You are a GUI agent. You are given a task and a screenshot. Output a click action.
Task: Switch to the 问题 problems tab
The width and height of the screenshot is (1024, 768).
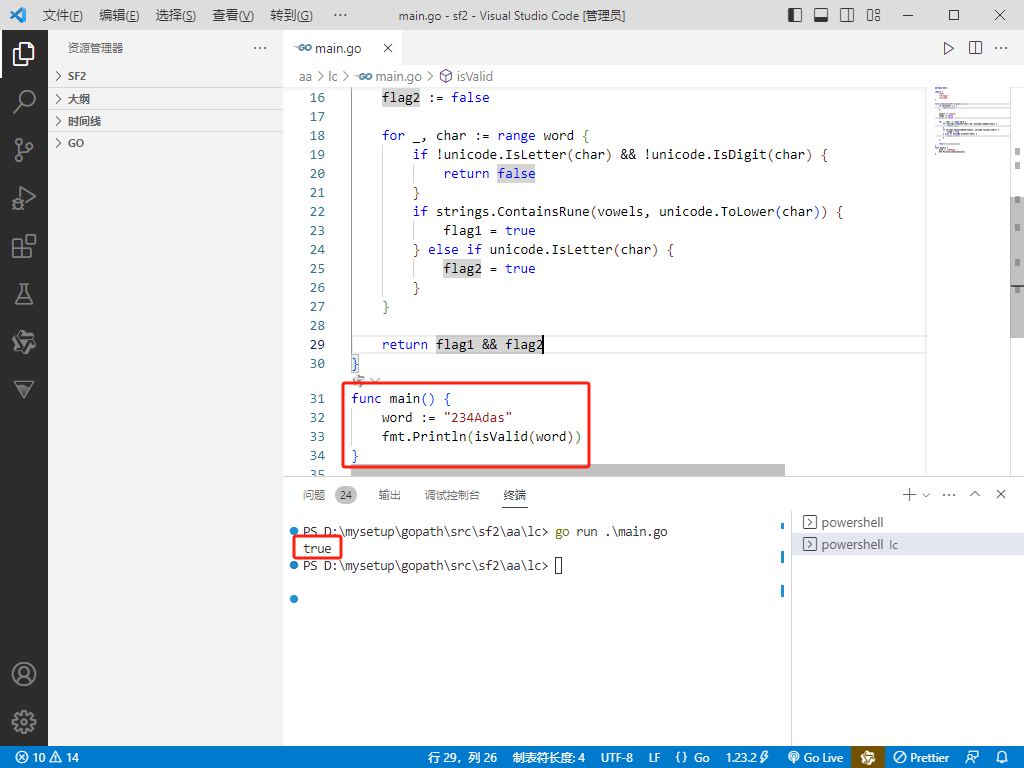coord(329,495)
